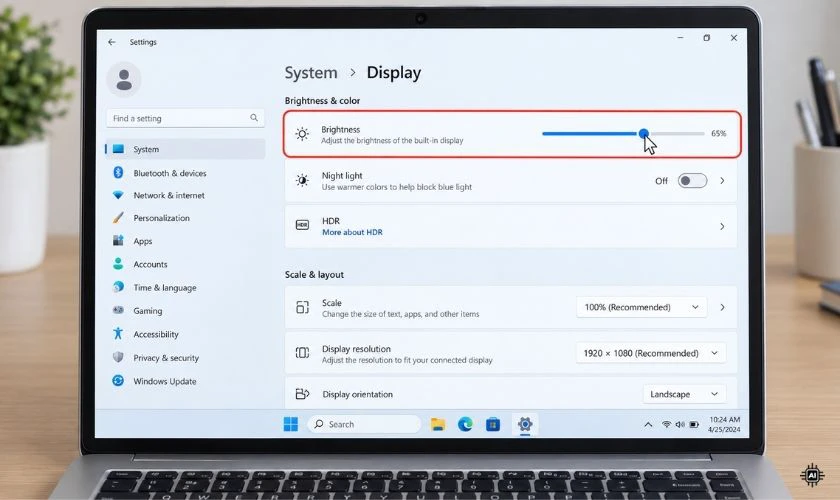This screenshot has height=500, width=840.
Task: Click the back arrow in Settings
Action: (x=111, y=42)
